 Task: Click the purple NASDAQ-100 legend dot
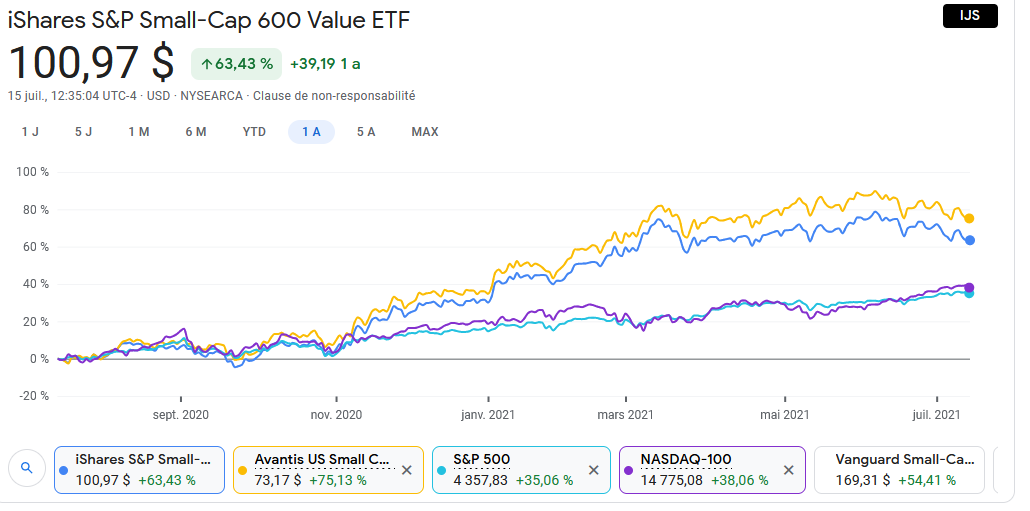[x=629, y=470]
